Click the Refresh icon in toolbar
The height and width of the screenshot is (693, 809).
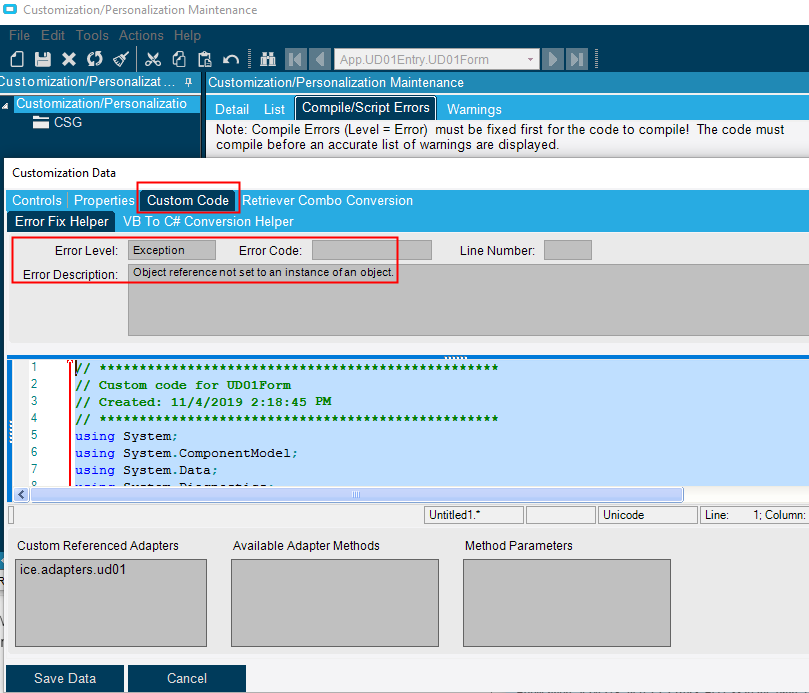[x=94, y=60]
